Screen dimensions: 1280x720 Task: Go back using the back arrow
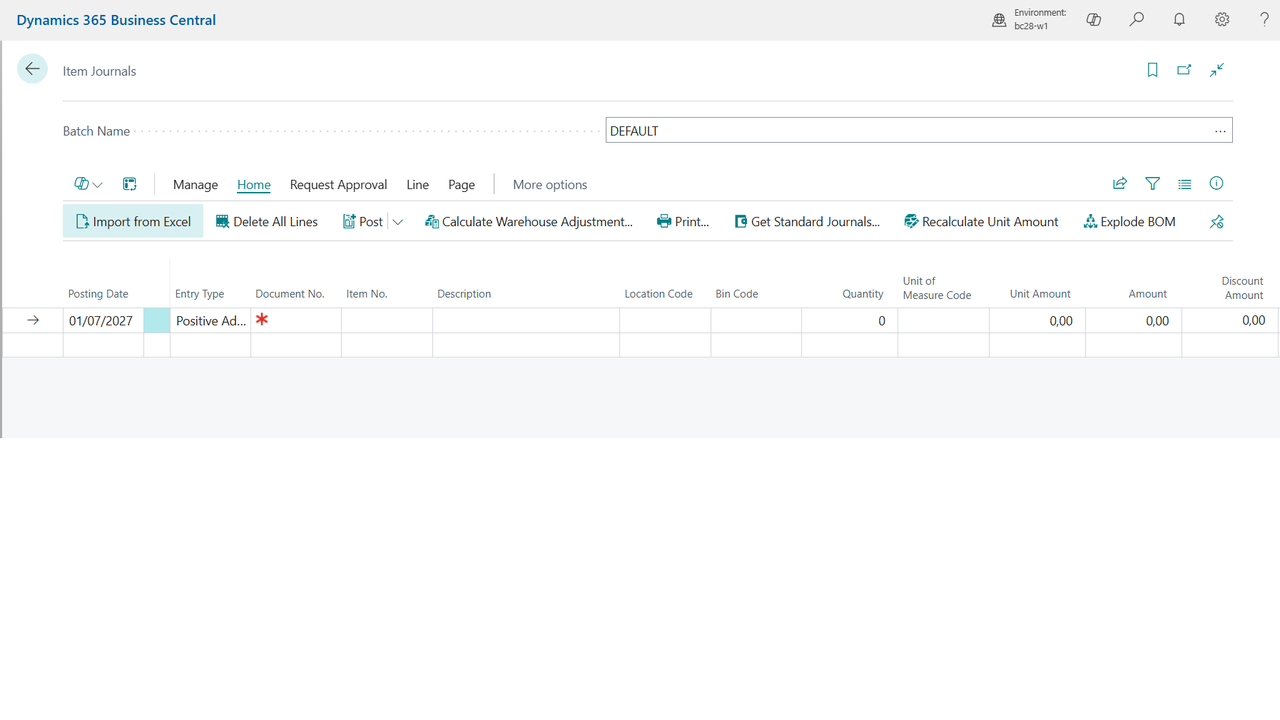33,69
